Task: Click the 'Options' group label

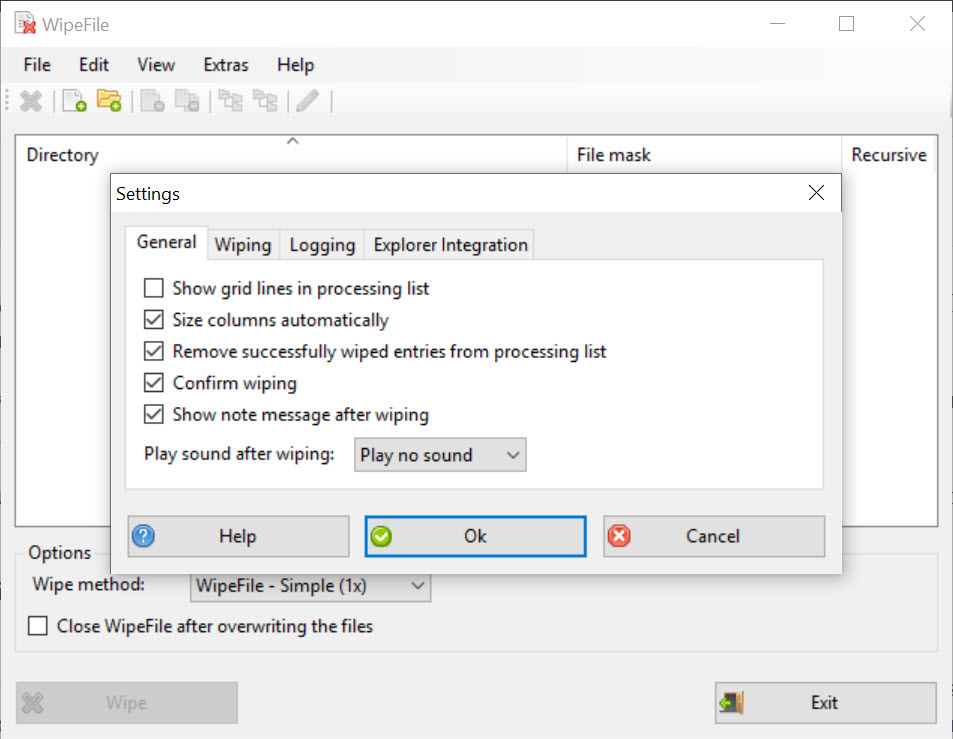Action: [60, 552]
